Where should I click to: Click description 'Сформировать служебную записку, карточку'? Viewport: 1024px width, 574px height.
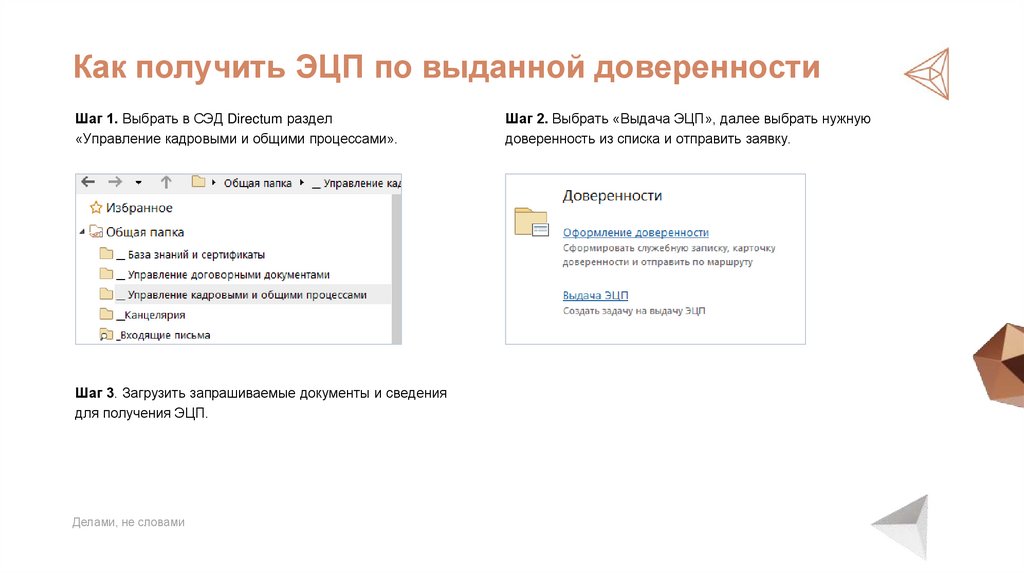click(x=669, y=248)
